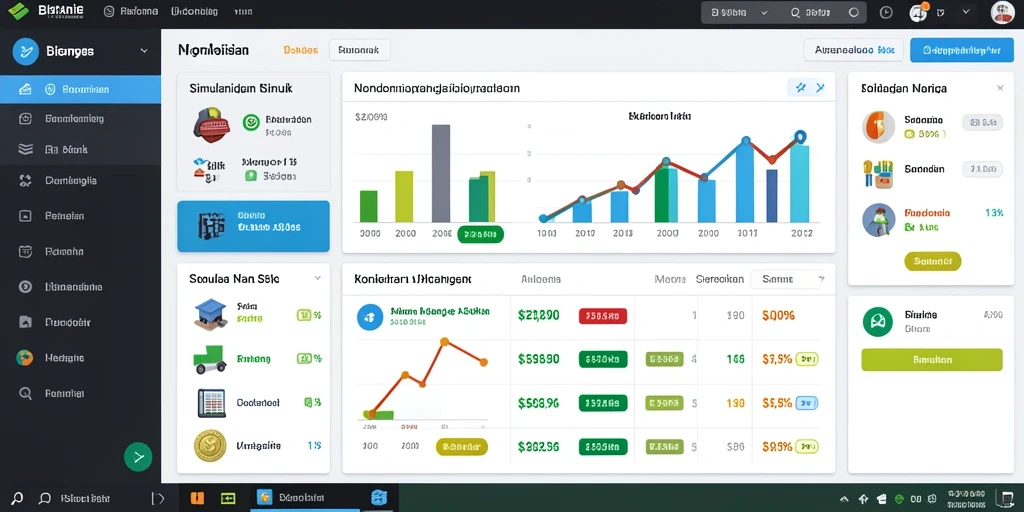Select the highlighted first sidebar menu item

coord(80,89)
